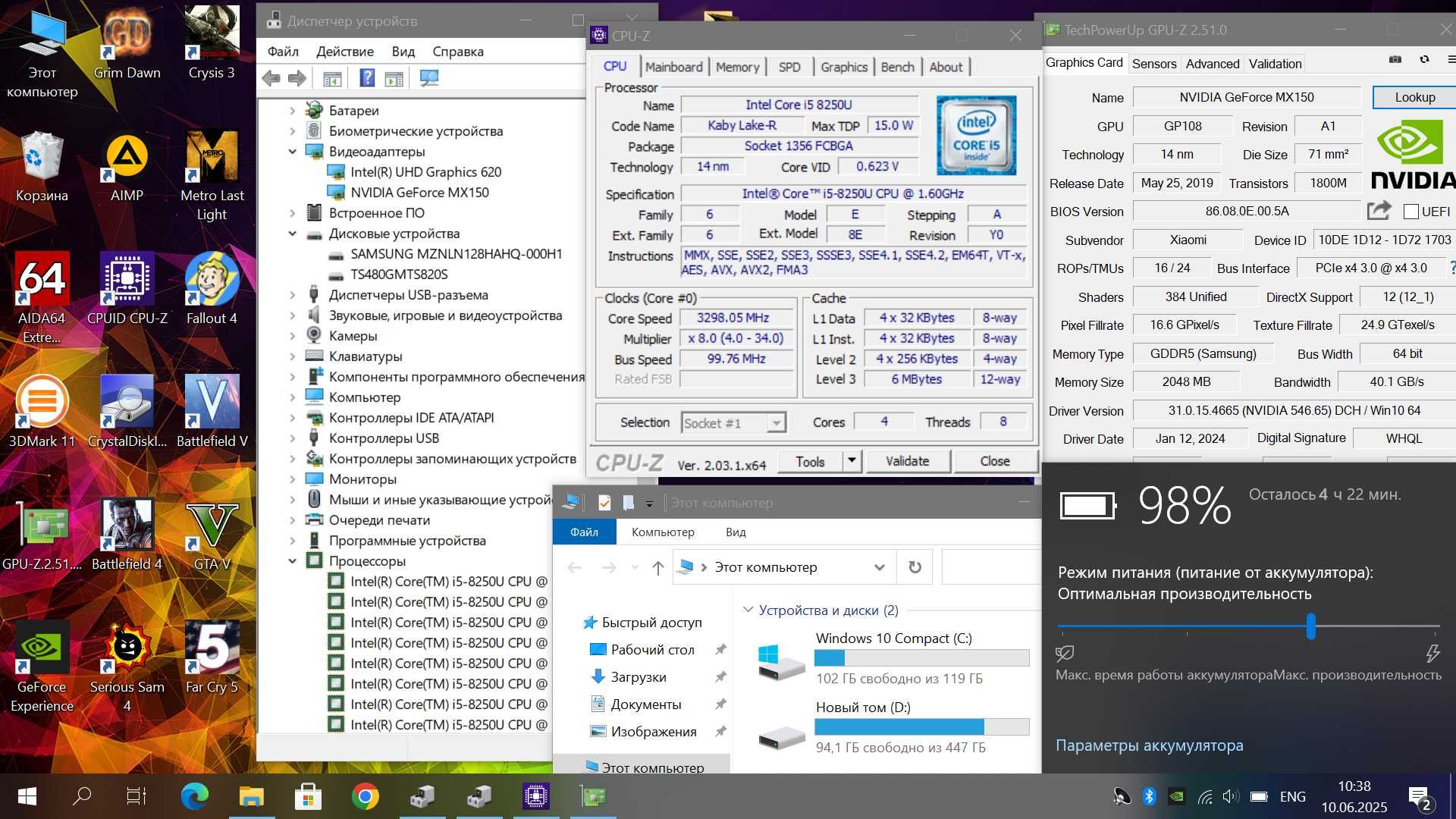Expand the Клавиатуры node
Screen dimensions: 1456x819
pyautogui.click(x=292, y=356)
